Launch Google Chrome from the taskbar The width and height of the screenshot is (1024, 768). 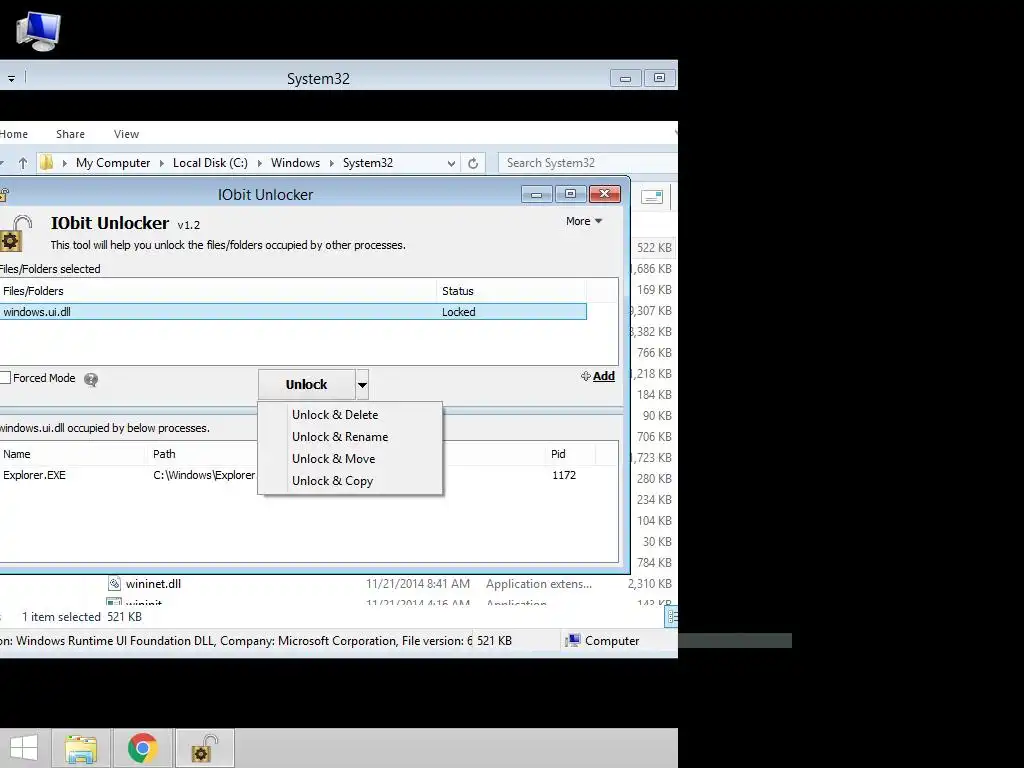(143, 748)
